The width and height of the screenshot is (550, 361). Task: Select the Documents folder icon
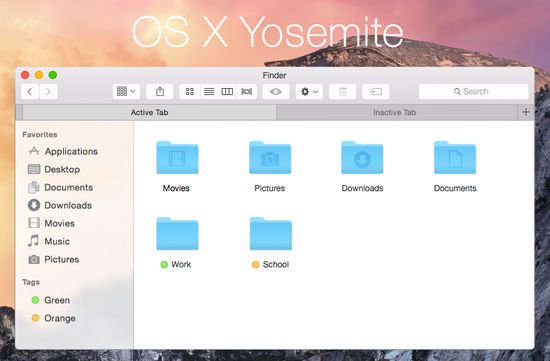[x=455, y=158]
